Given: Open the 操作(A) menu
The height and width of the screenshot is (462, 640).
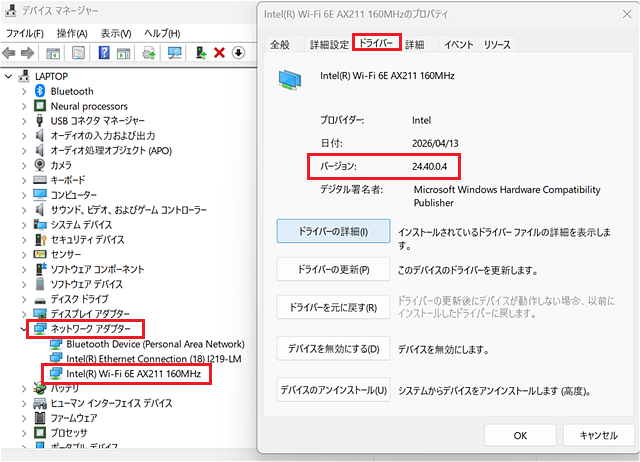Looking at the screenshot, I should click(72, 33).
